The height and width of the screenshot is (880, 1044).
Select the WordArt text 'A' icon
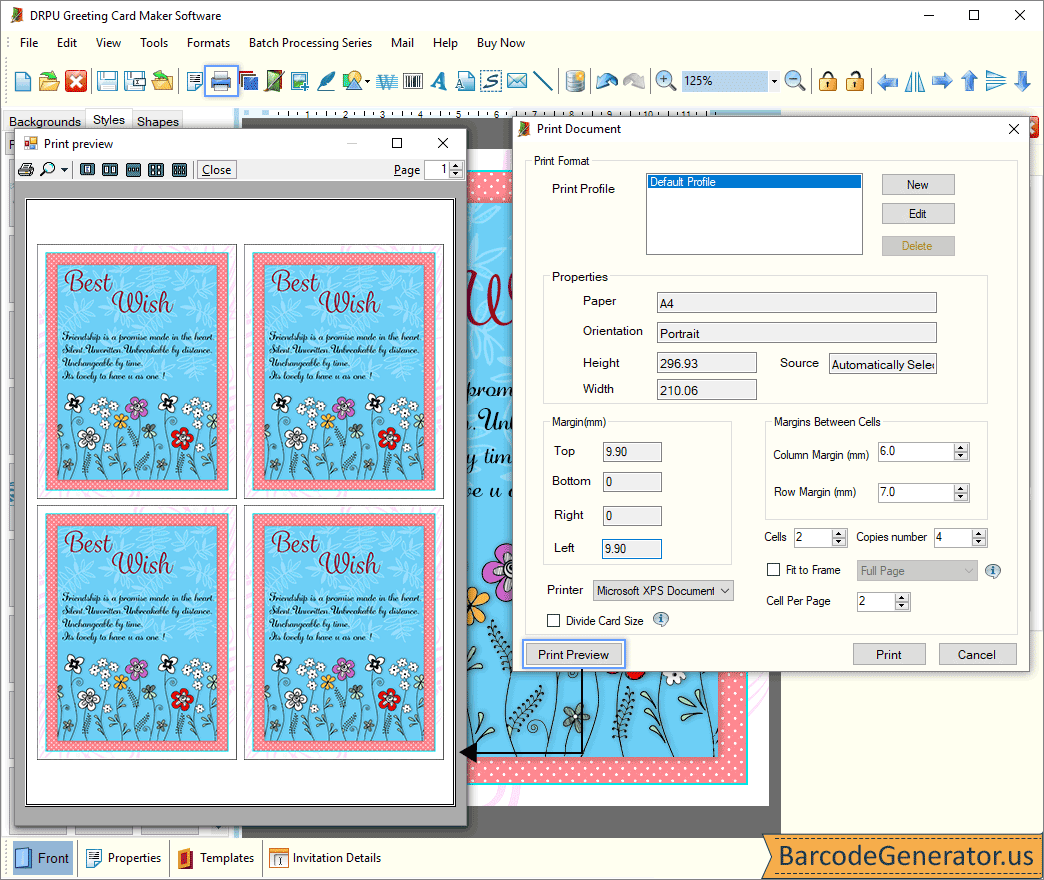tap(438, 81)
